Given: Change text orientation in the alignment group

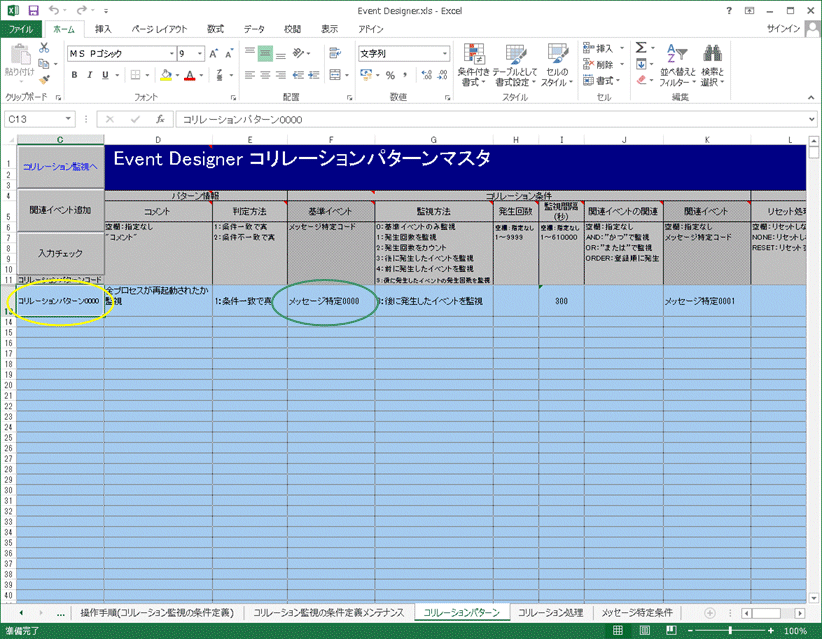Looking at the screenshot, I should click(298, 53).
